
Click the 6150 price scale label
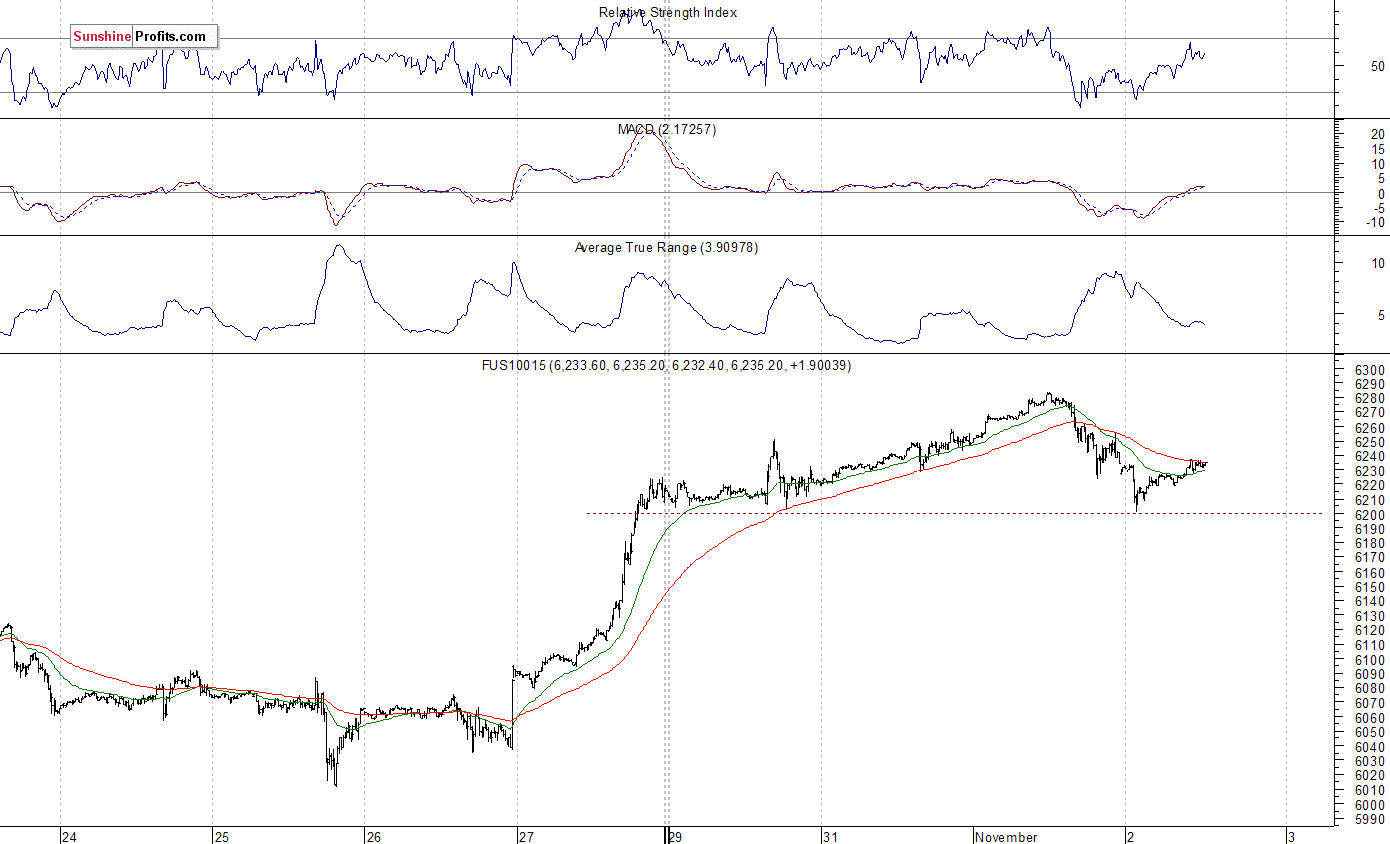click(1369, 587)
